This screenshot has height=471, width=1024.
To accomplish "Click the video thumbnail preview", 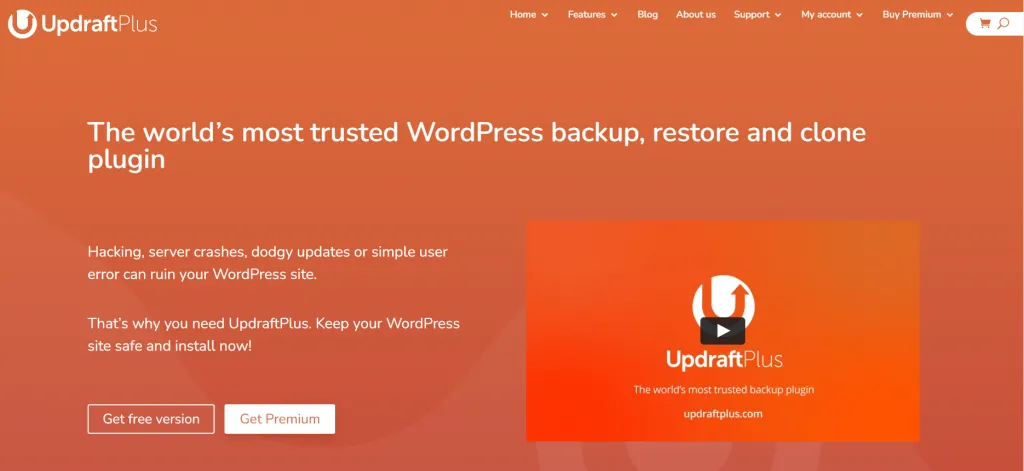I will click(x=722, y=331).
